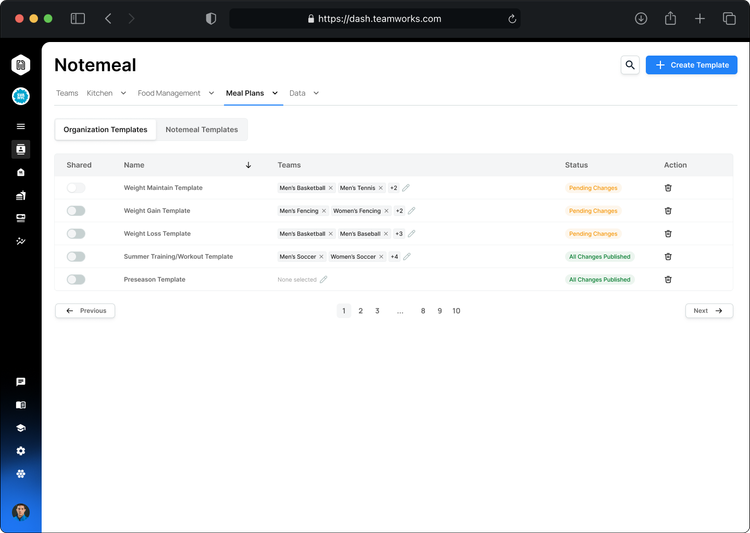
Task: Edit teams for Weight Loss Template
Action: click(x=411, y=234)
